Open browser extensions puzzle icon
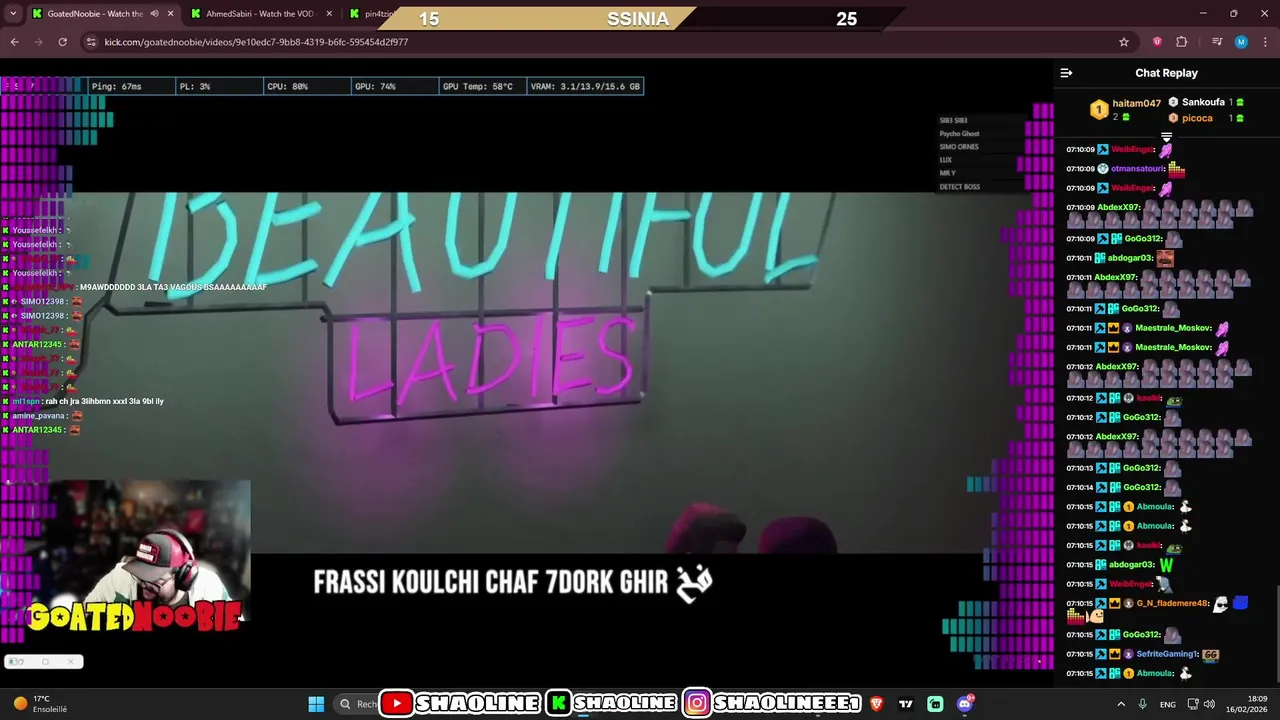The width and height of the screenshot is (1280, 720). pos(1182,42)
